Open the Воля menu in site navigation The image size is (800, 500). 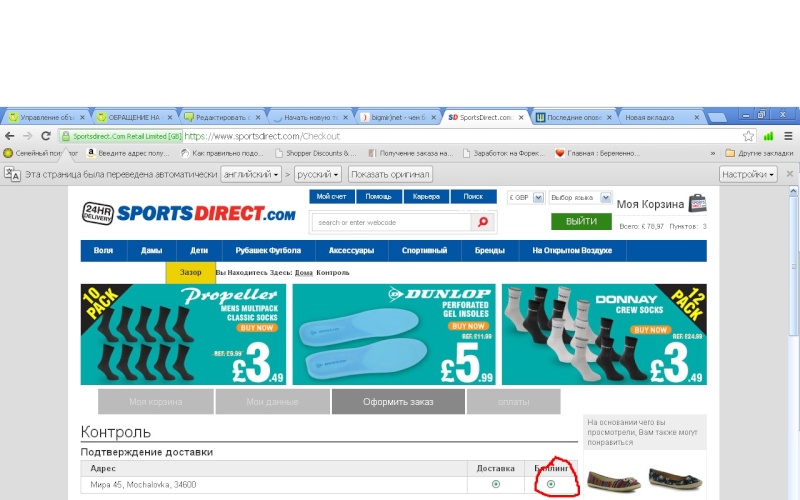coord(104,251)
